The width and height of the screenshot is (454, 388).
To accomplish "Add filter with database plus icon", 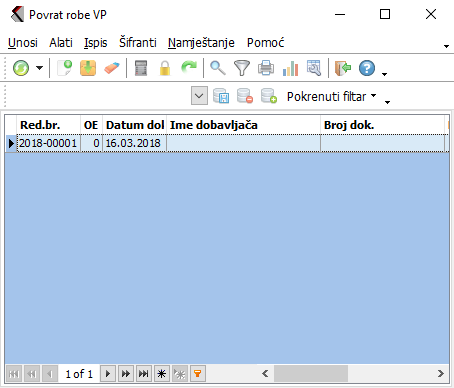I will pos(269,96).
